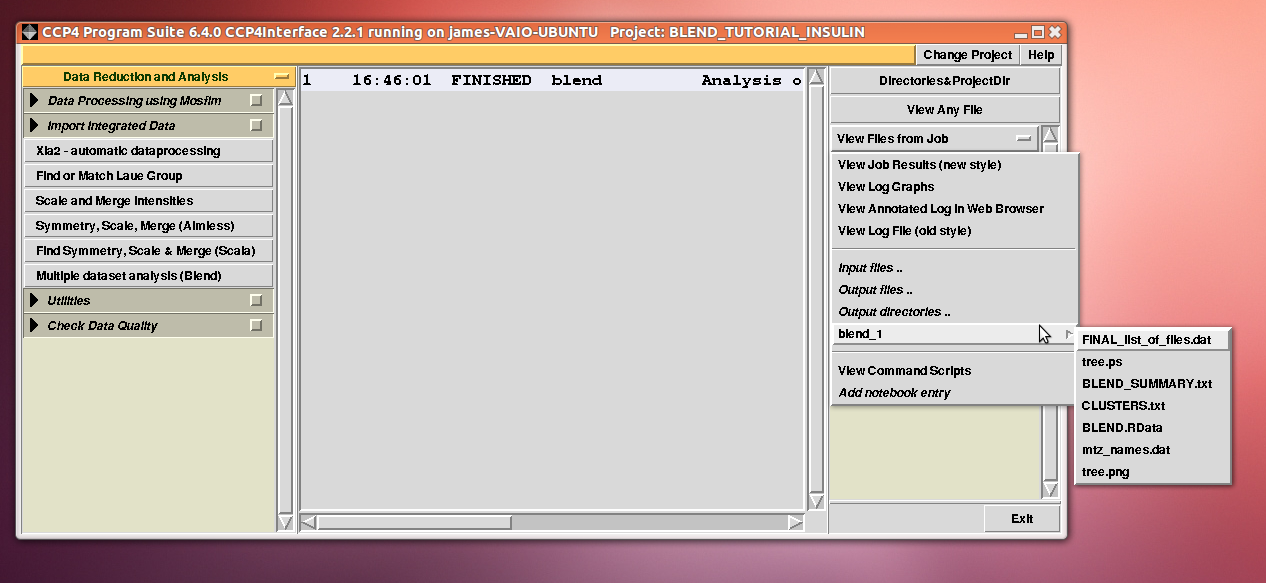Screen dimensions: 1266x583
Task: Toggle square box beside Import Integrated Data
Action: point(256,126)
